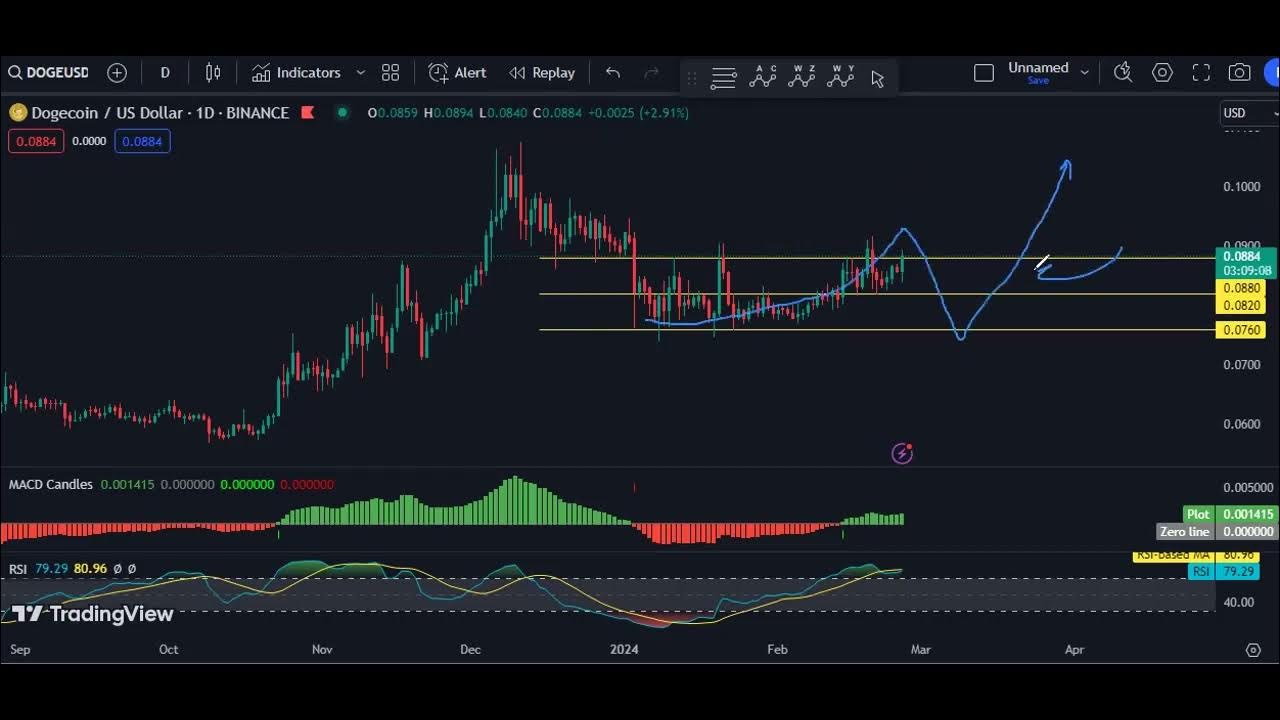Click the blue 0.0884 buy price button

pos(142,141)
